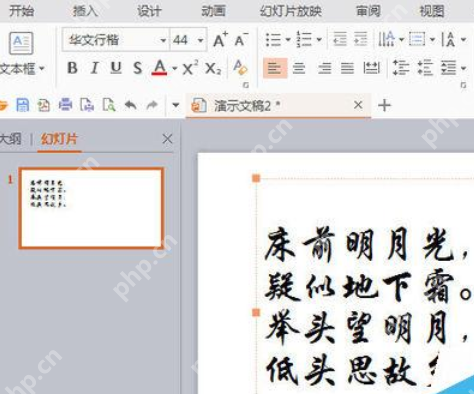
Task: Toggle underline formatting
Action: coord(116,68)
